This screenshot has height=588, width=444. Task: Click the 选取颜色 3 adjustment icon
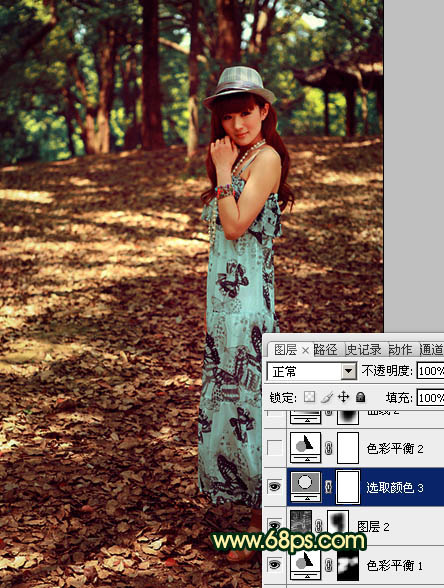point(306,487)
